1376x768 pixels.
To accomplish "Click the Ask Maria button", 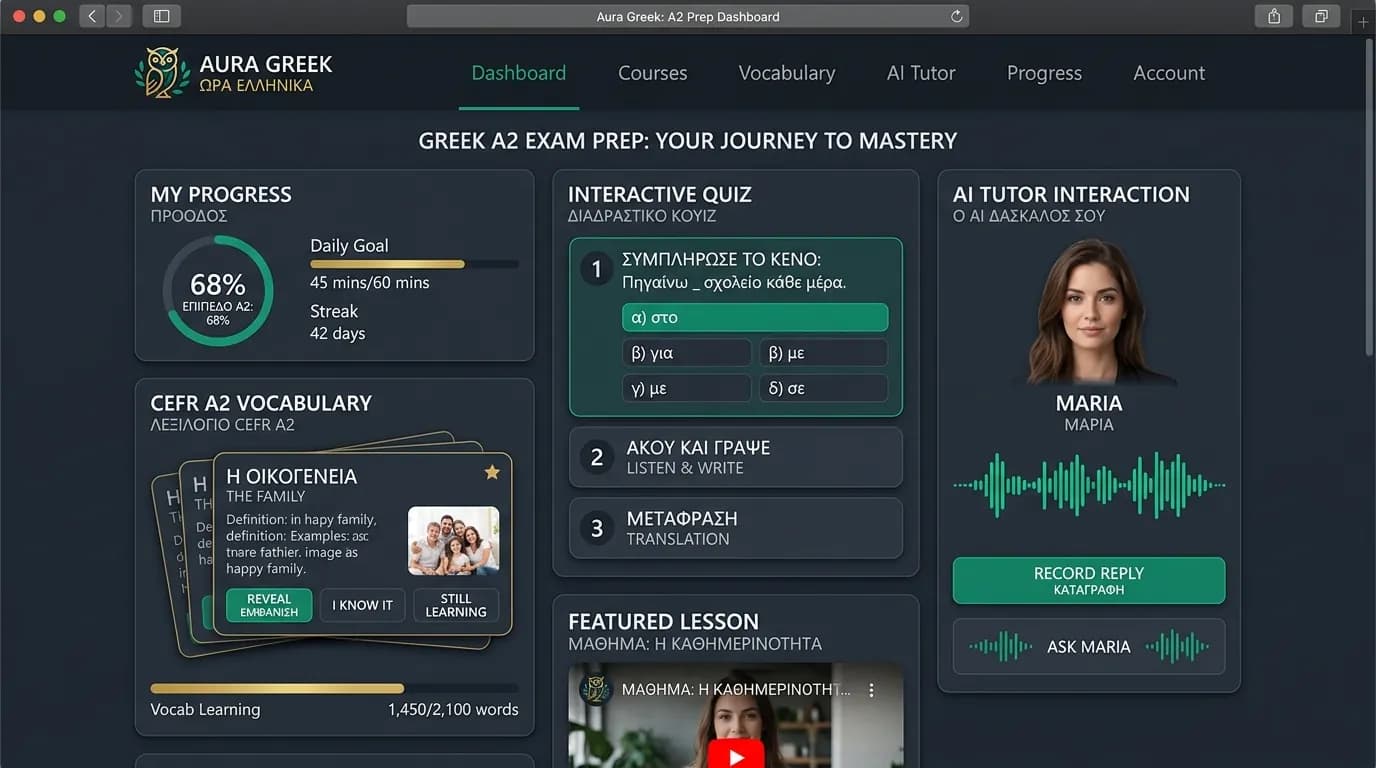I will [1089, 646].
